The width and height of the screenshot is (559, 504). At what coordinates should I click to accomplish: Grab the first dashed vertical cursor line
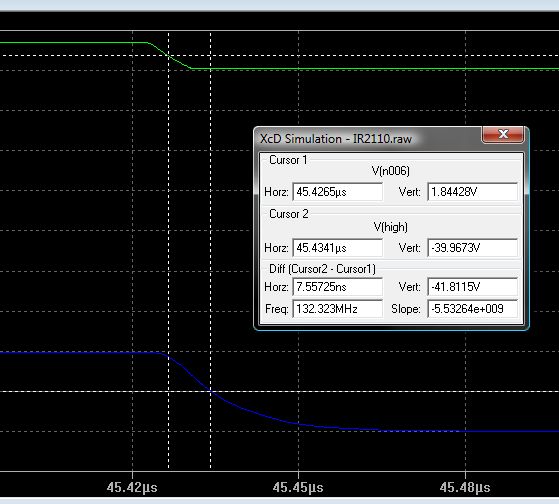click(x=169, y=250)
